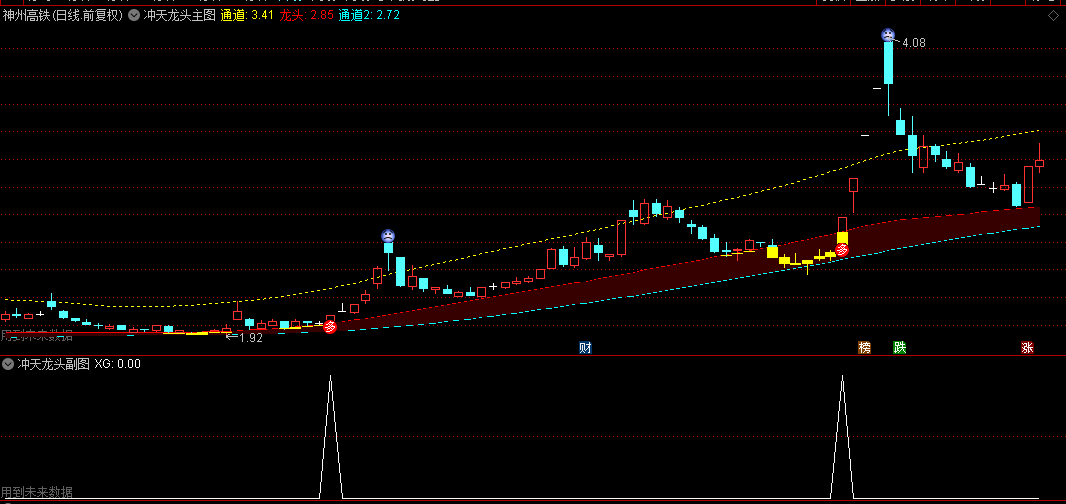1066x504 pixels.
Task: Click the second white spike in sub chart
Action: click(842, 435)
